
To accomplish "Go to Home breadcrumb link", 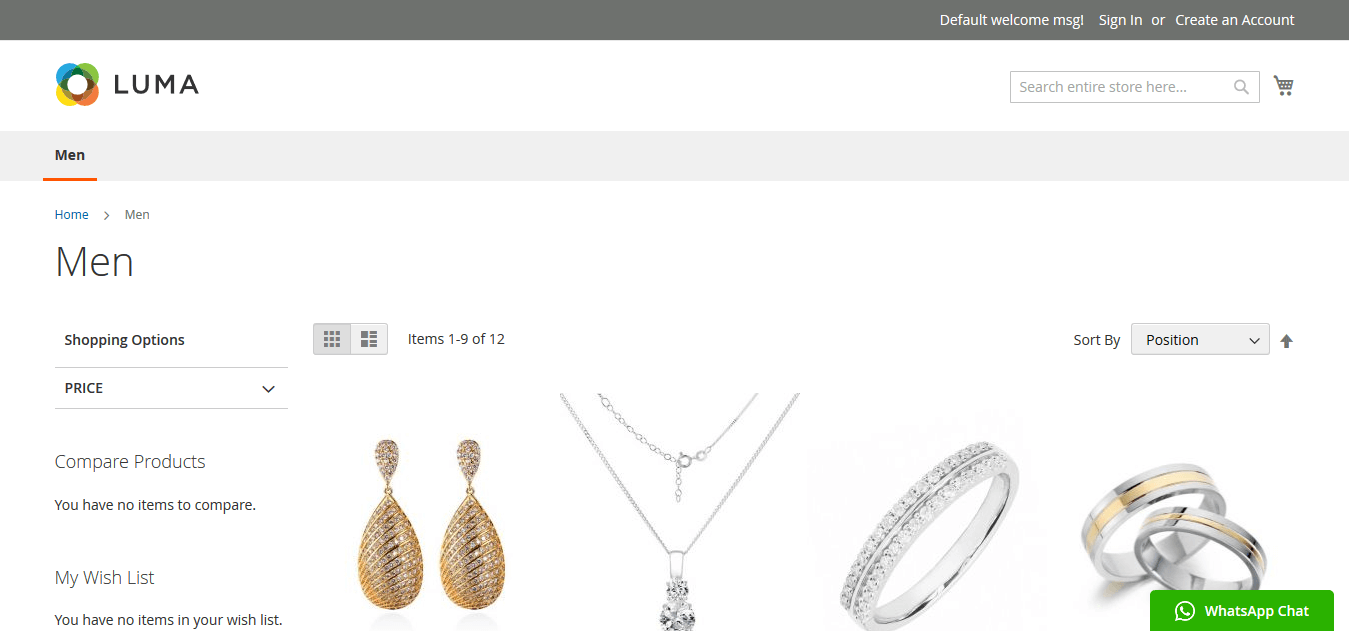I will tap(72, 215).
